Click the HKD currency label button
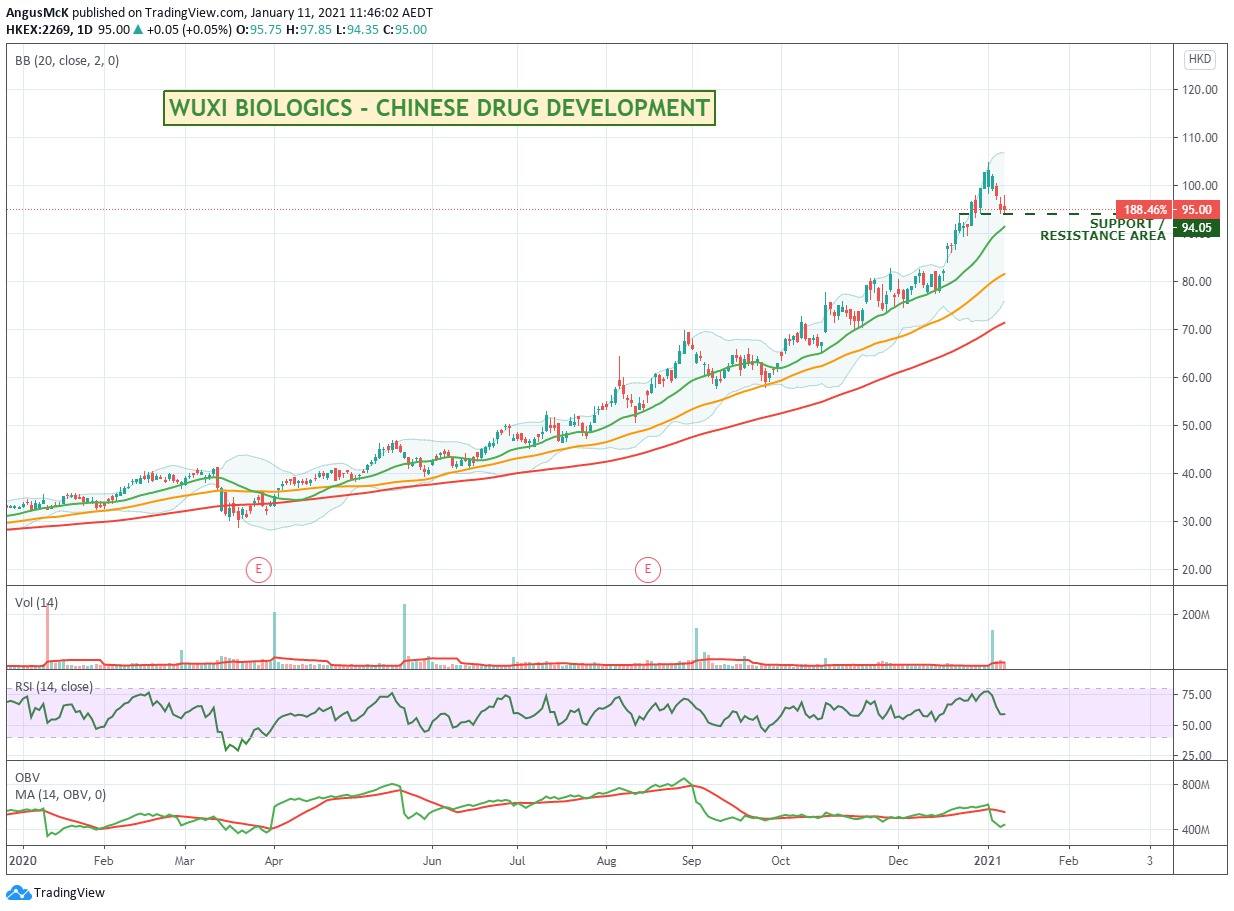 (1199, 60)
